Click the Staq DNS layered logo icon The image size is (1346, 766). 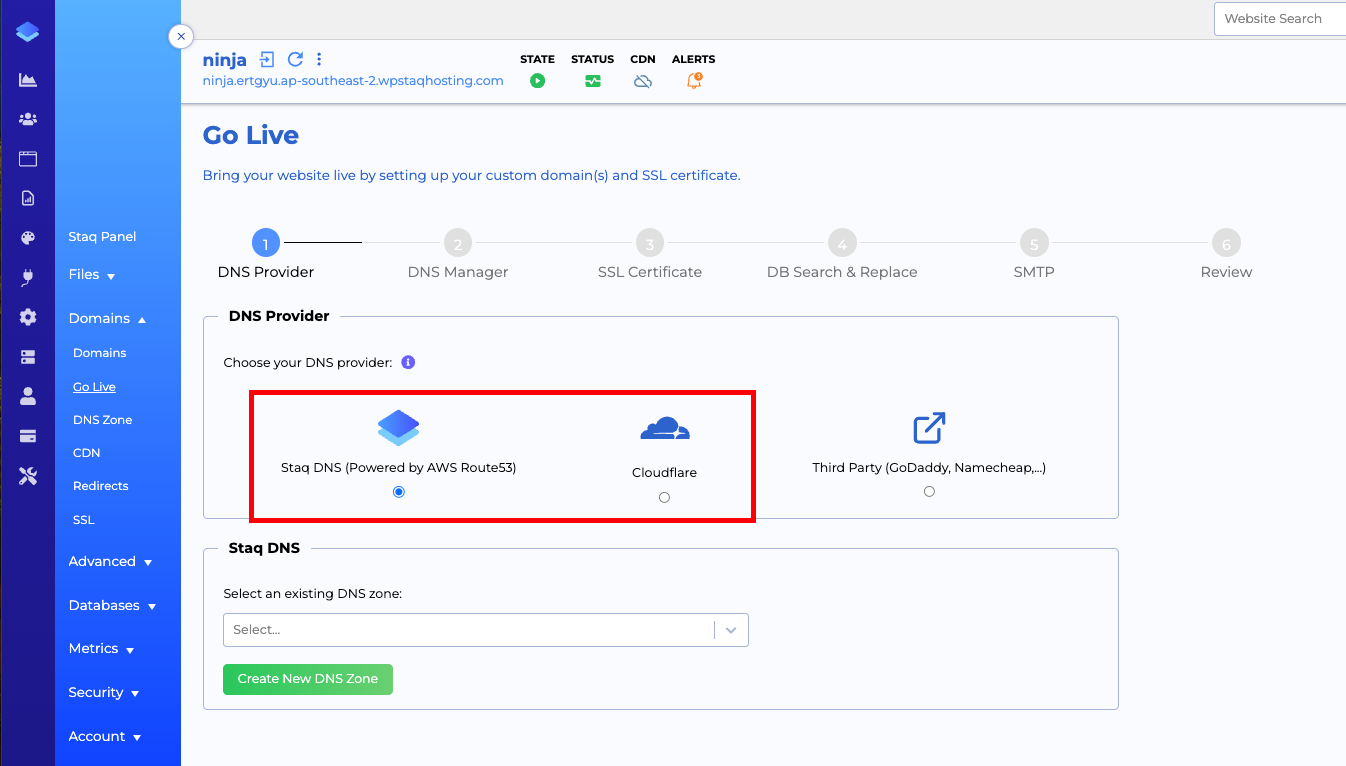point(398,428)
